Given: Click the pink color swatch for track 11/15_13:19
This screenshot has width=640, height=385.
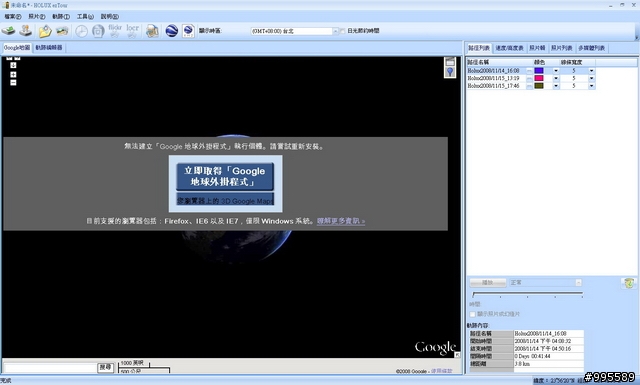Looking at the screenshot, I should [539, 78].
